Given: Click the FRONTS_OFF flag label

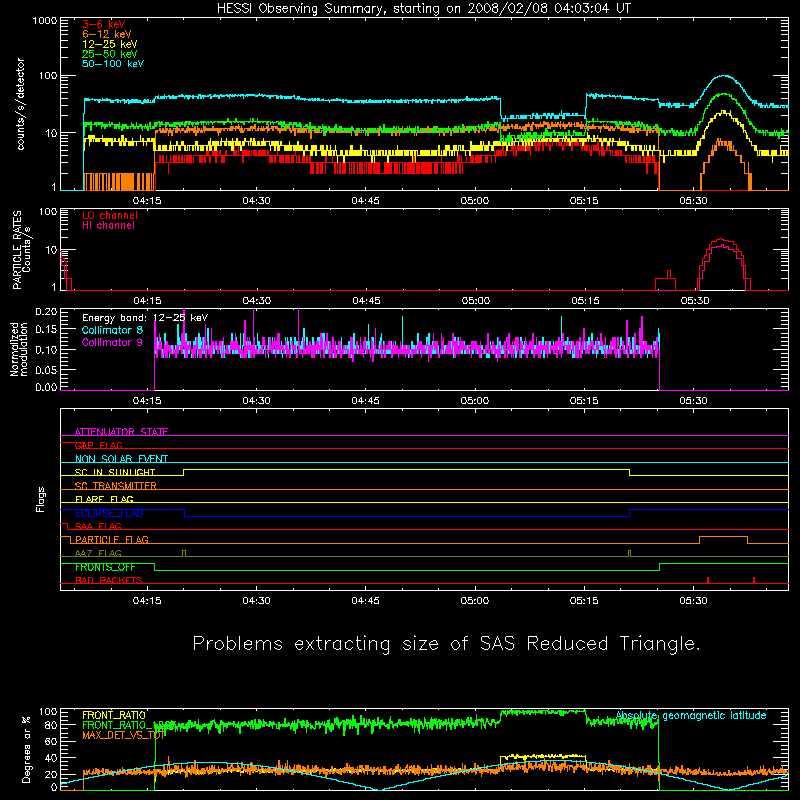Looking at the screenshot, I should 105,567.
